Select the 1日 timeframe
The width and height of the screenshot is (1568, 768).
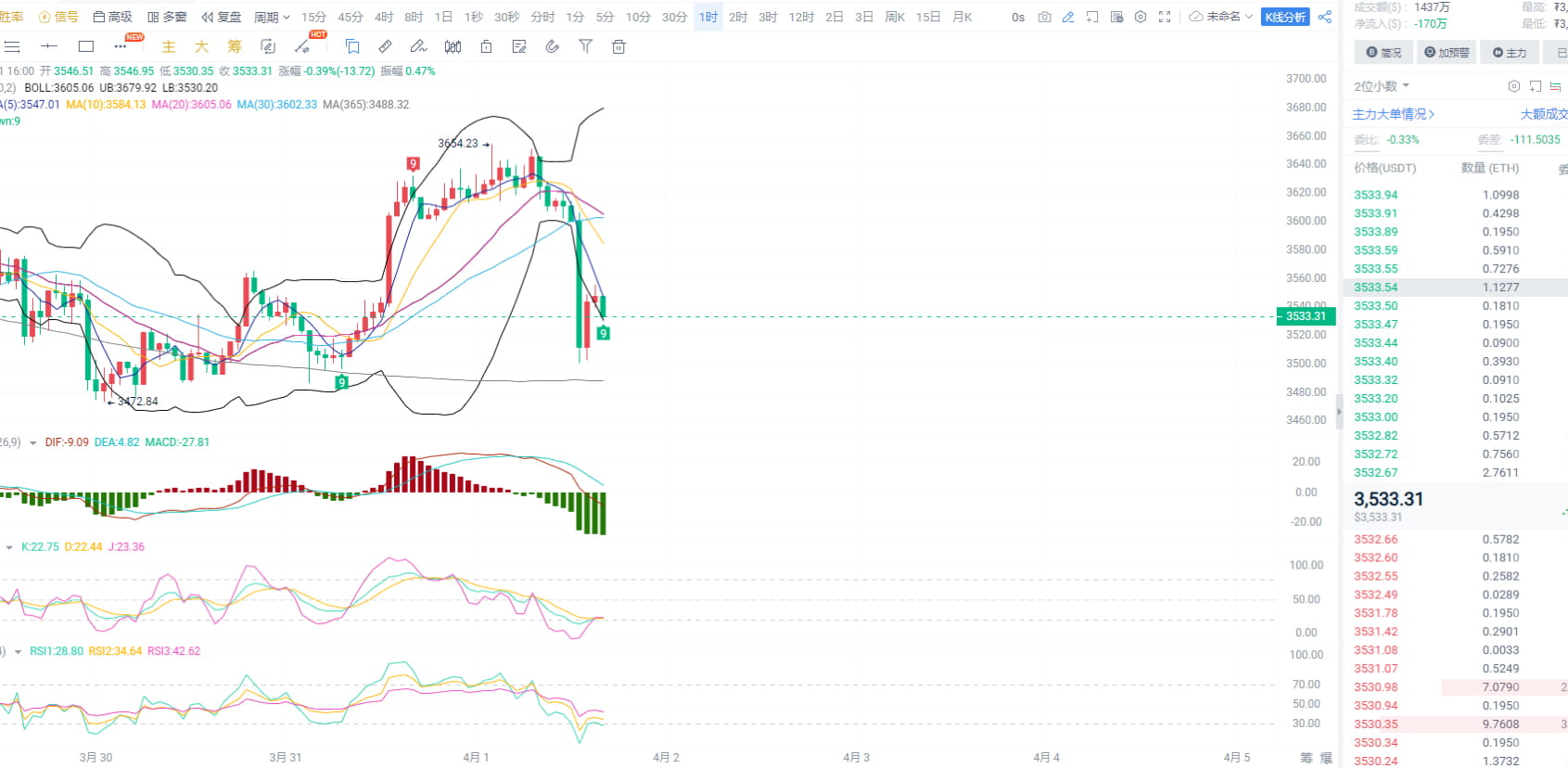443,17
